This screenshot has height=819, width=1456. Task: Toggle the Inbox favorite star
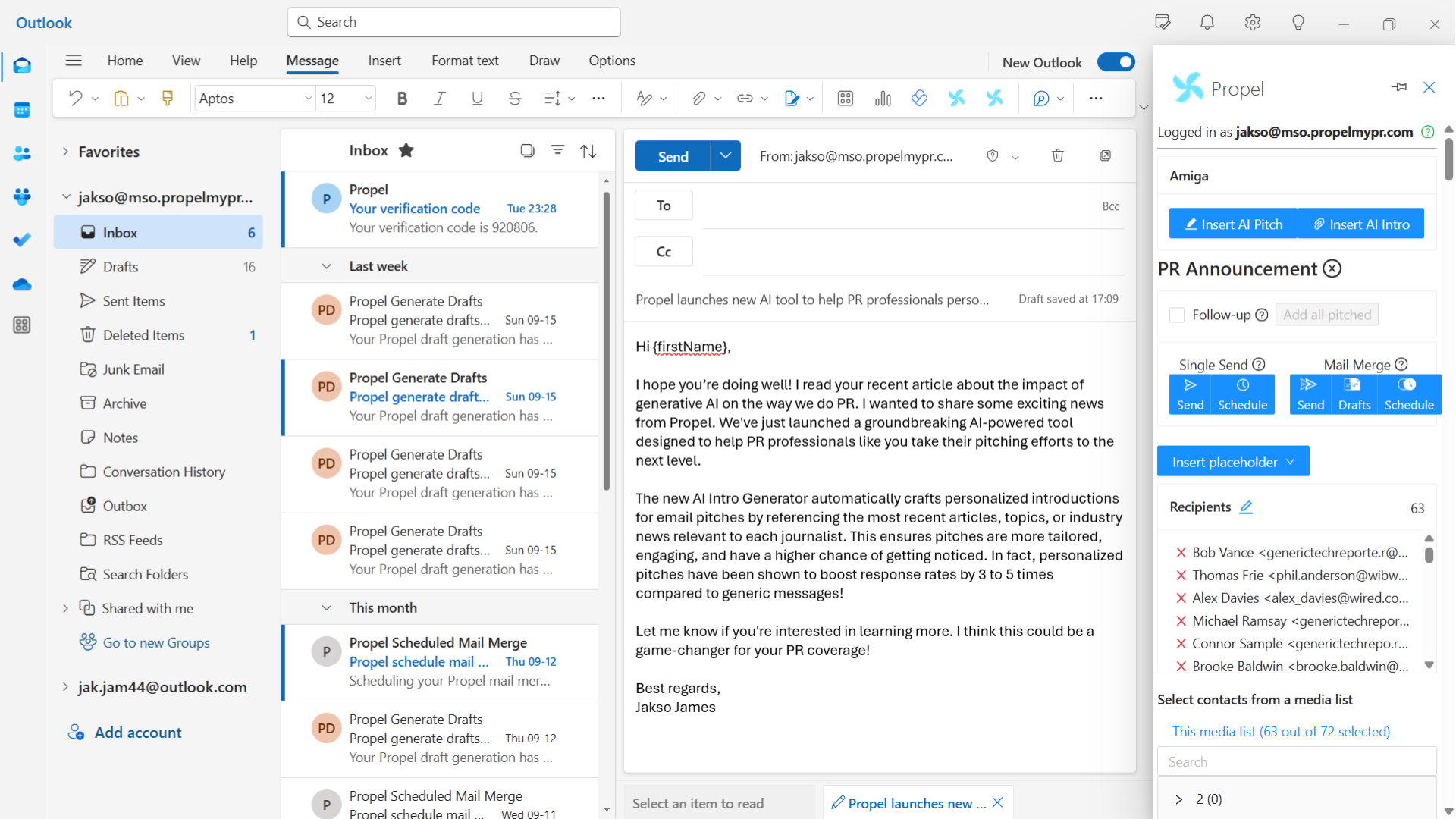tap(406, 150)
